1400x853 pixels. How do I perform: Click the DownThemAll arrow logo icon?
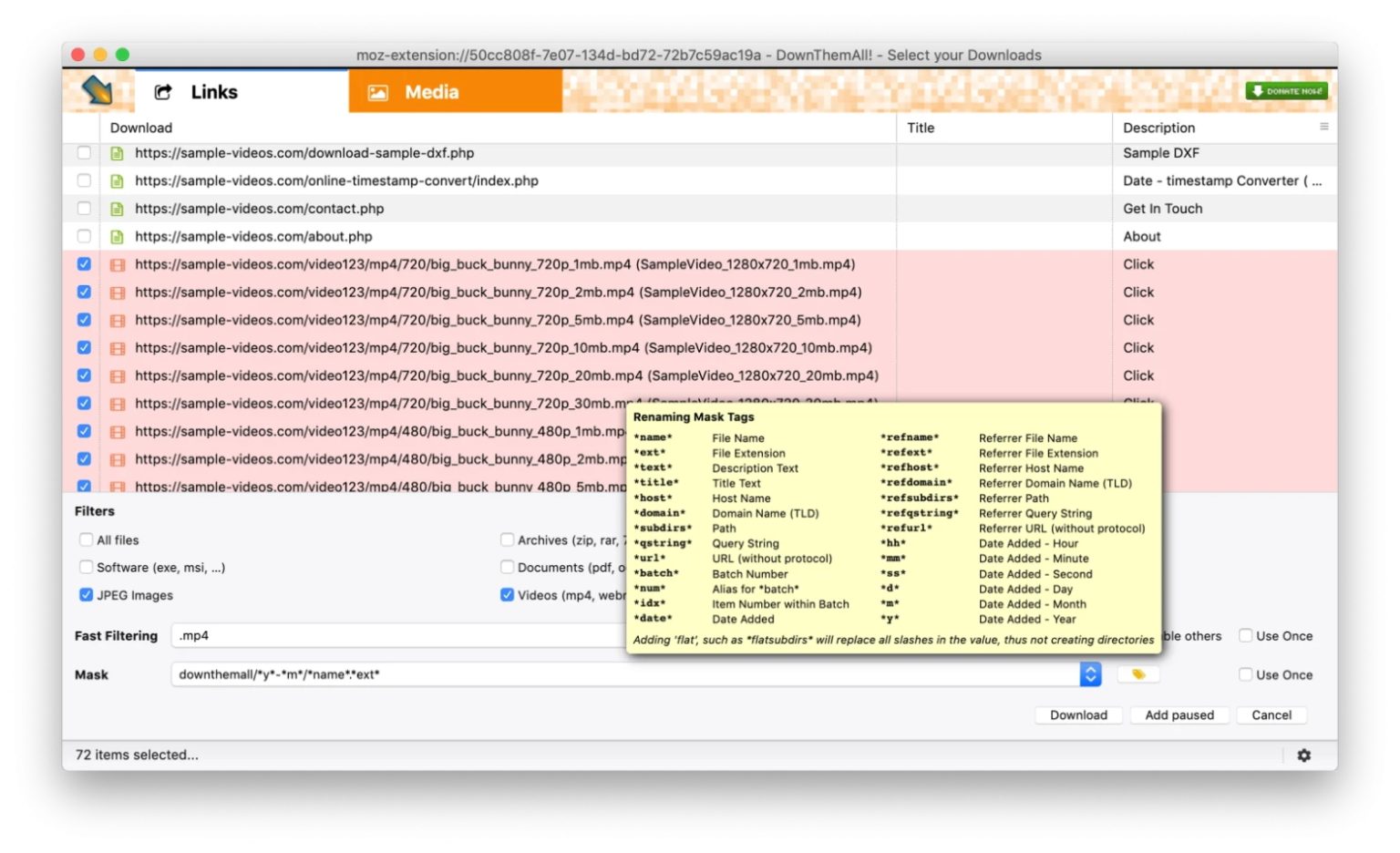[x=97, y=91]
